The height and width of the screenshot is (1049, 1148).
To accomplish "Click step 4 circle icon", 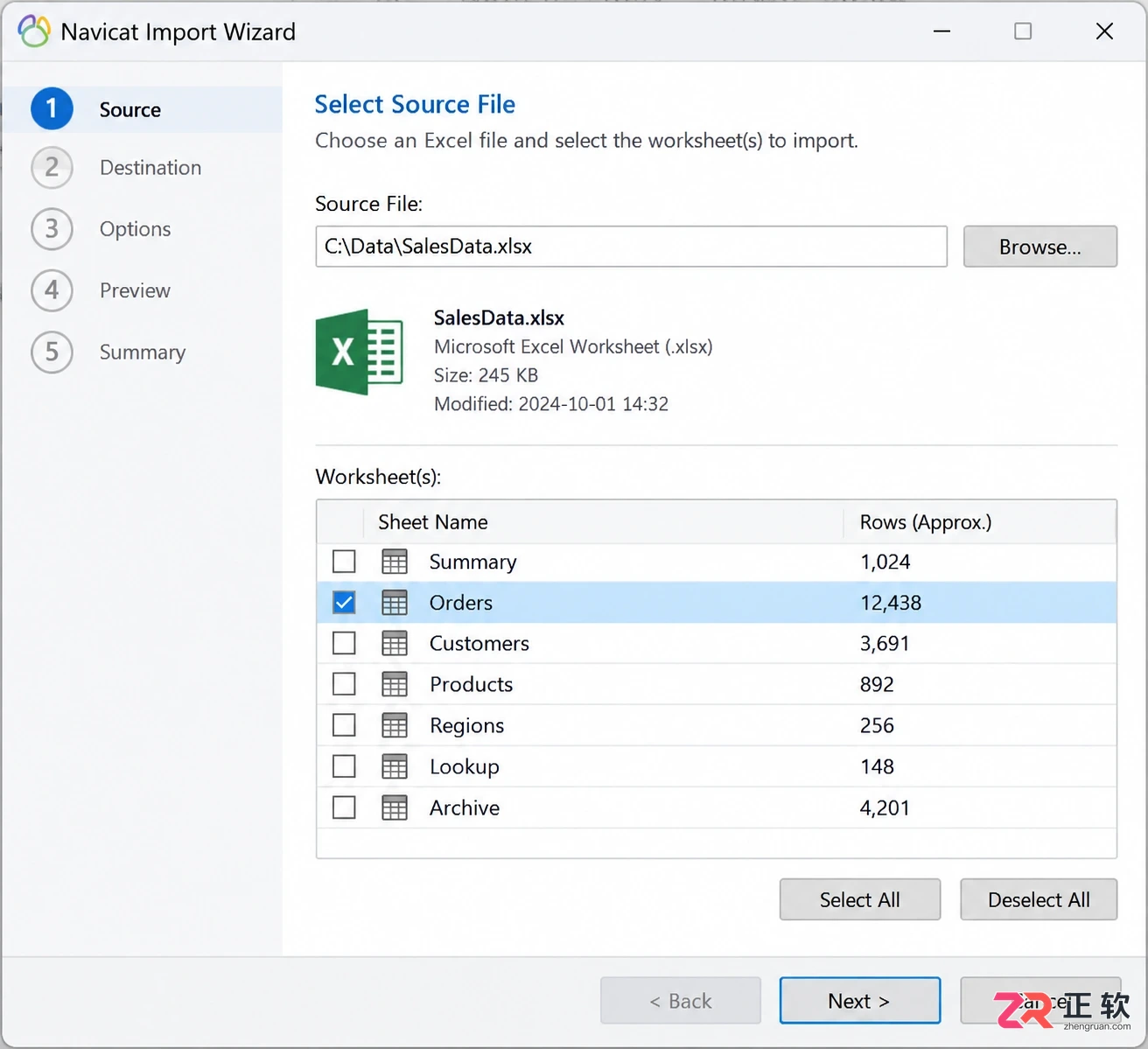I will click(52, 290).
